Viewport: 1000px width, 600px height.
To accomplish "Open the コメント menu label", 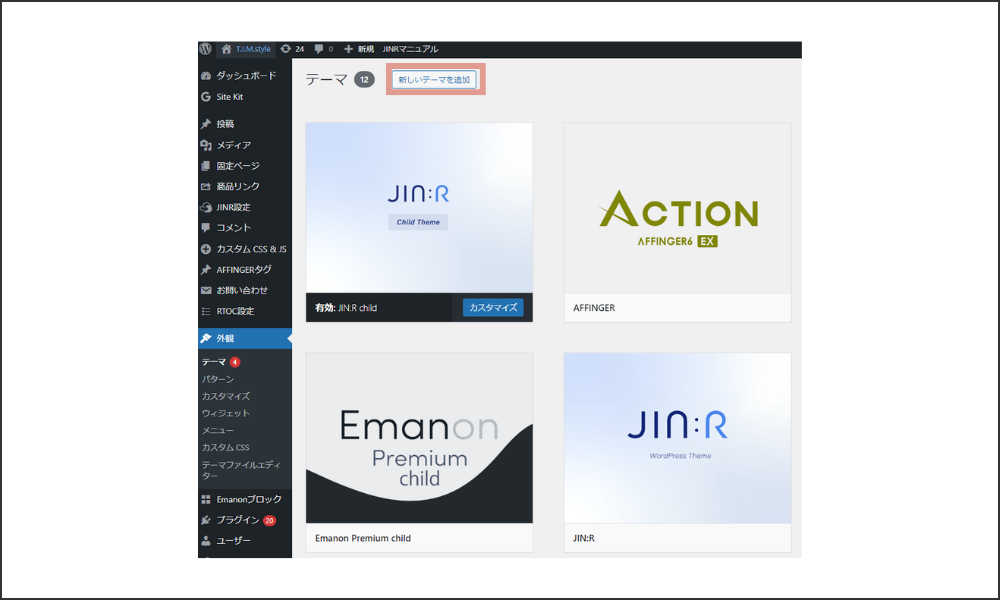I will 233,228.
